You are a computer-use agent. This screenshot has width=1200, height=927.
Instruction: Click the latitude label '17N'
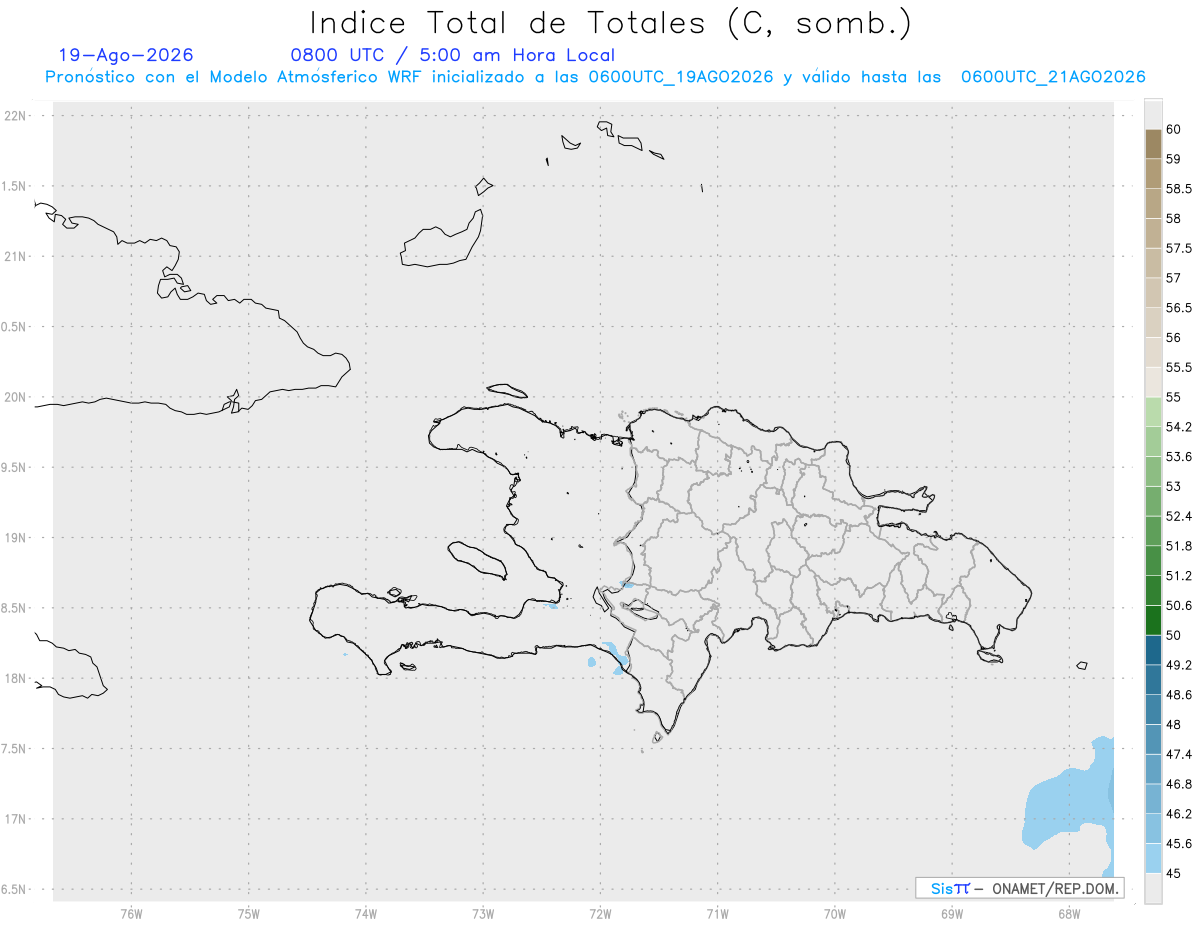[x=15, y=819]
